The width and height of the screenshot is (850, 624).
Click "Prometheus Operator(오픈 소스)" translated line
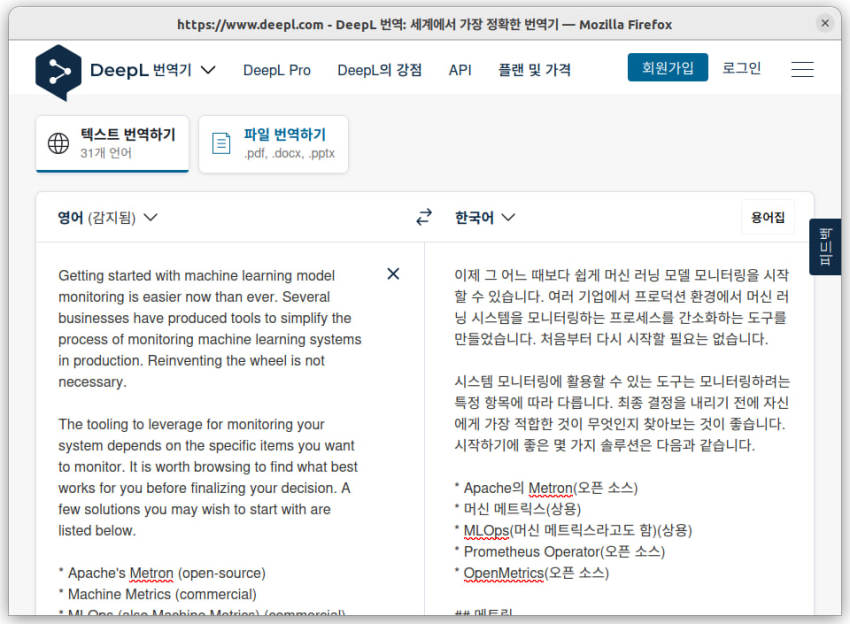pyautogui.click(x=559, y=552)
